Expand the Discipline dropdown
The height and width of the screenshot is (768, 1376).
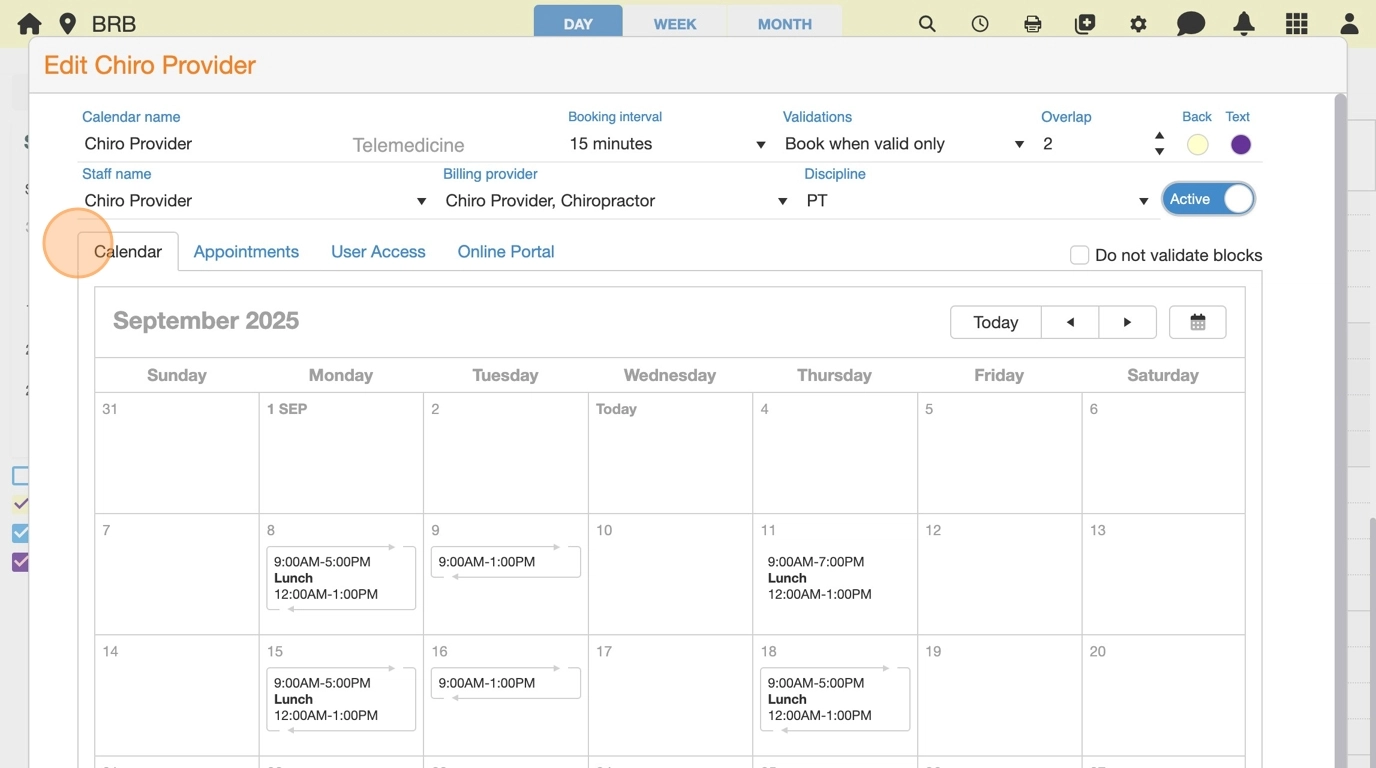(976, 201)
